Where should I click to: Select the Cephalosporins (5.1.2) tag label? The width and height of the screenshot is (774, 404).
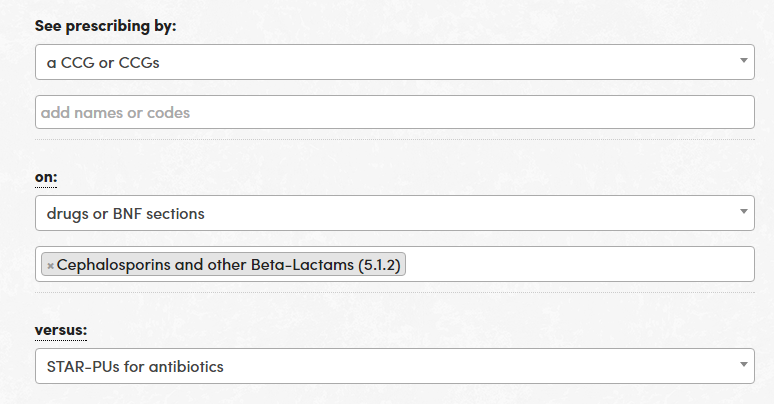231,265
